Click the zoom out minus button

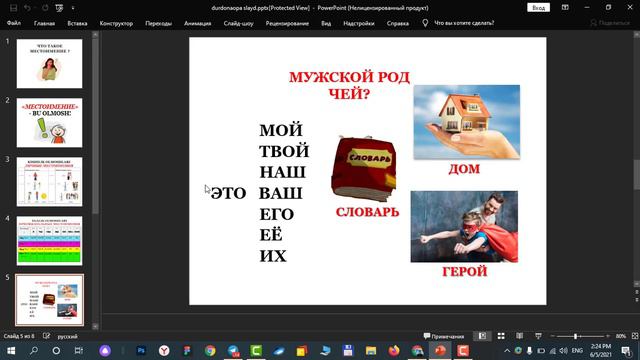pyautogui.click(x=552, y=336)
